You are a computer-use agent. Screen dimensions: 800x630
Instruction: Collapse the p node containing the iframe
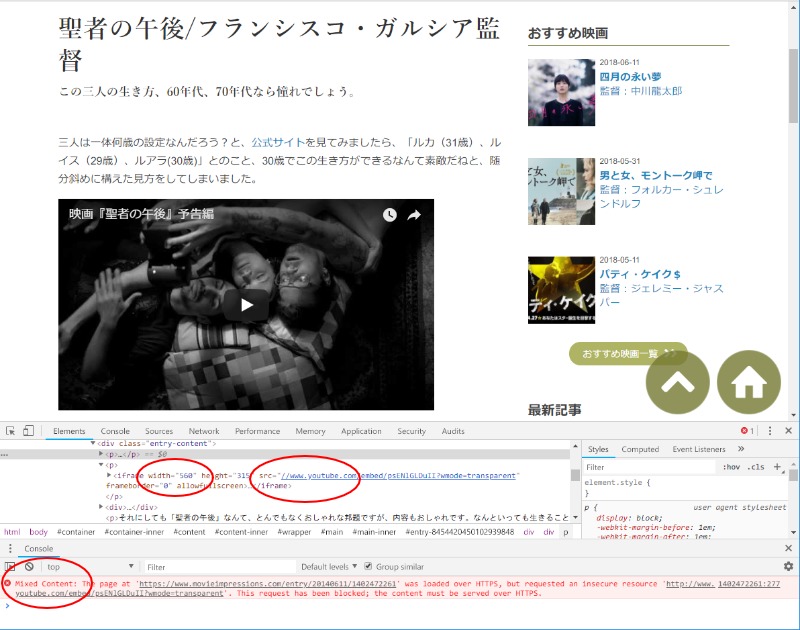[101, 465]
